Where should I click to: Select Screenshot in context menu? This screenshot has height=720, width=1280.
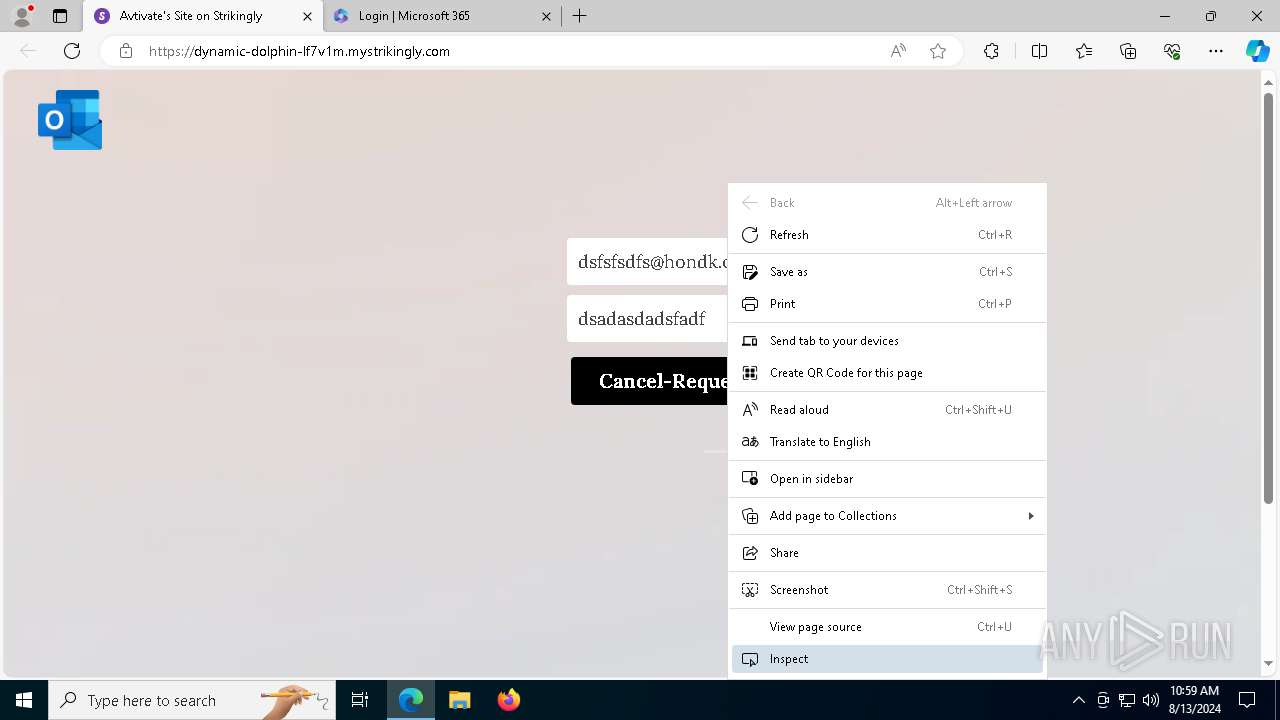tap(887, 590)
